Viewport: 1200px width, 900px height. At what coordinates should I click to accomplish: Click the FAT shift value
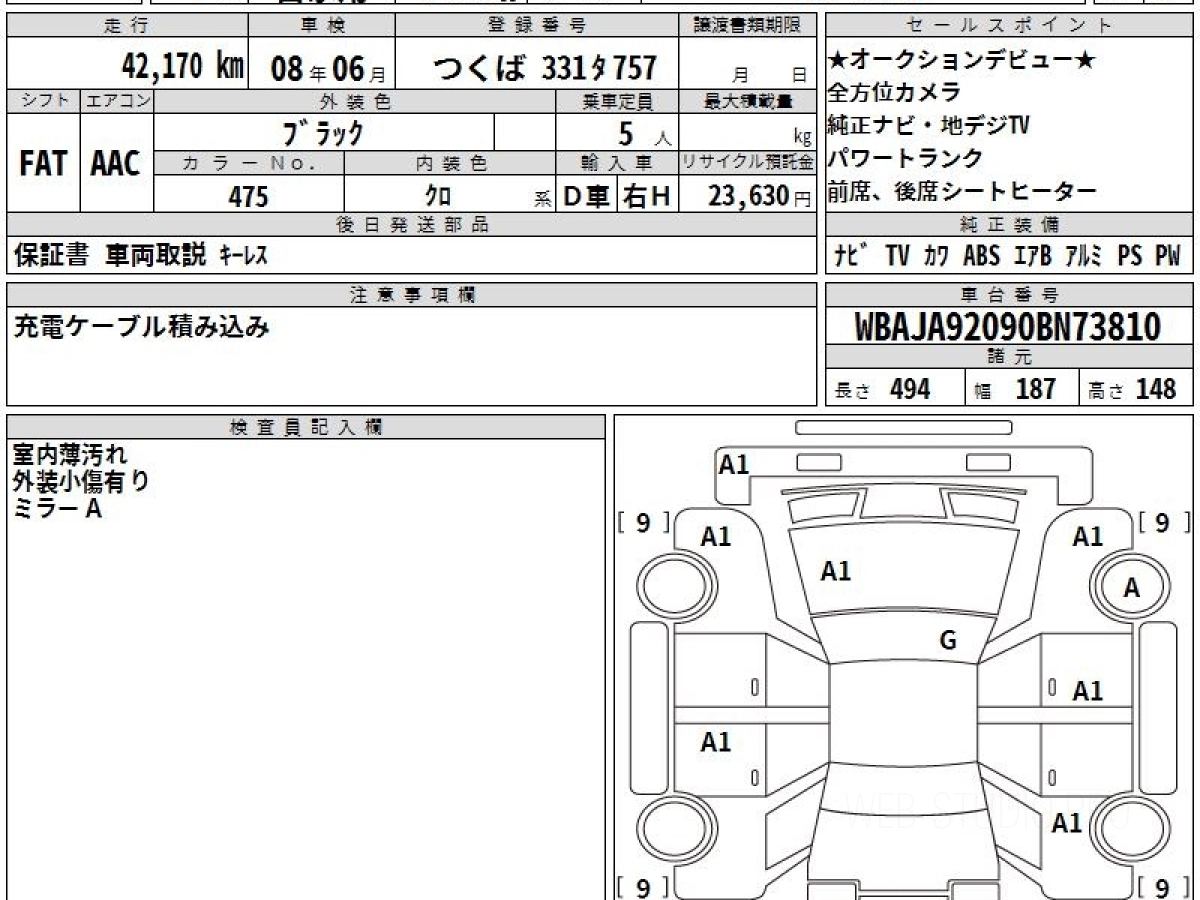tap(43, 164)
